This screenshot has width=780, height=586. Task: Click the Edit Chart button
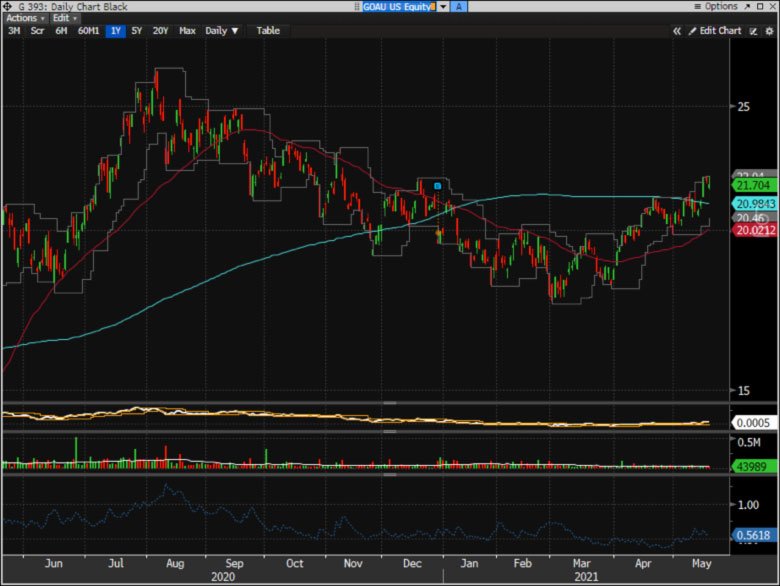(715, 31)
